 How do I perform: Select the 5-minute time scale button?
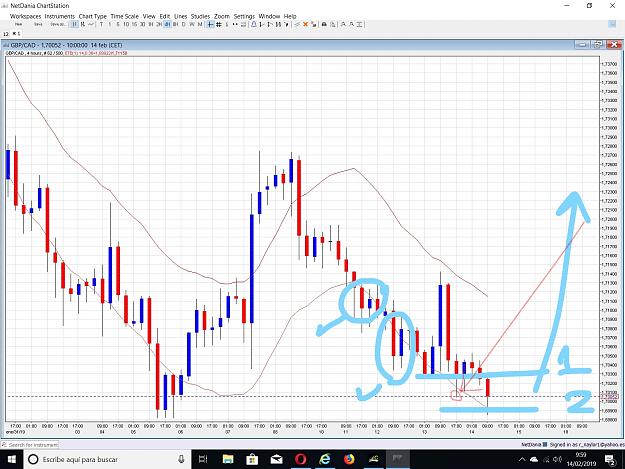(x=118, y=24)
